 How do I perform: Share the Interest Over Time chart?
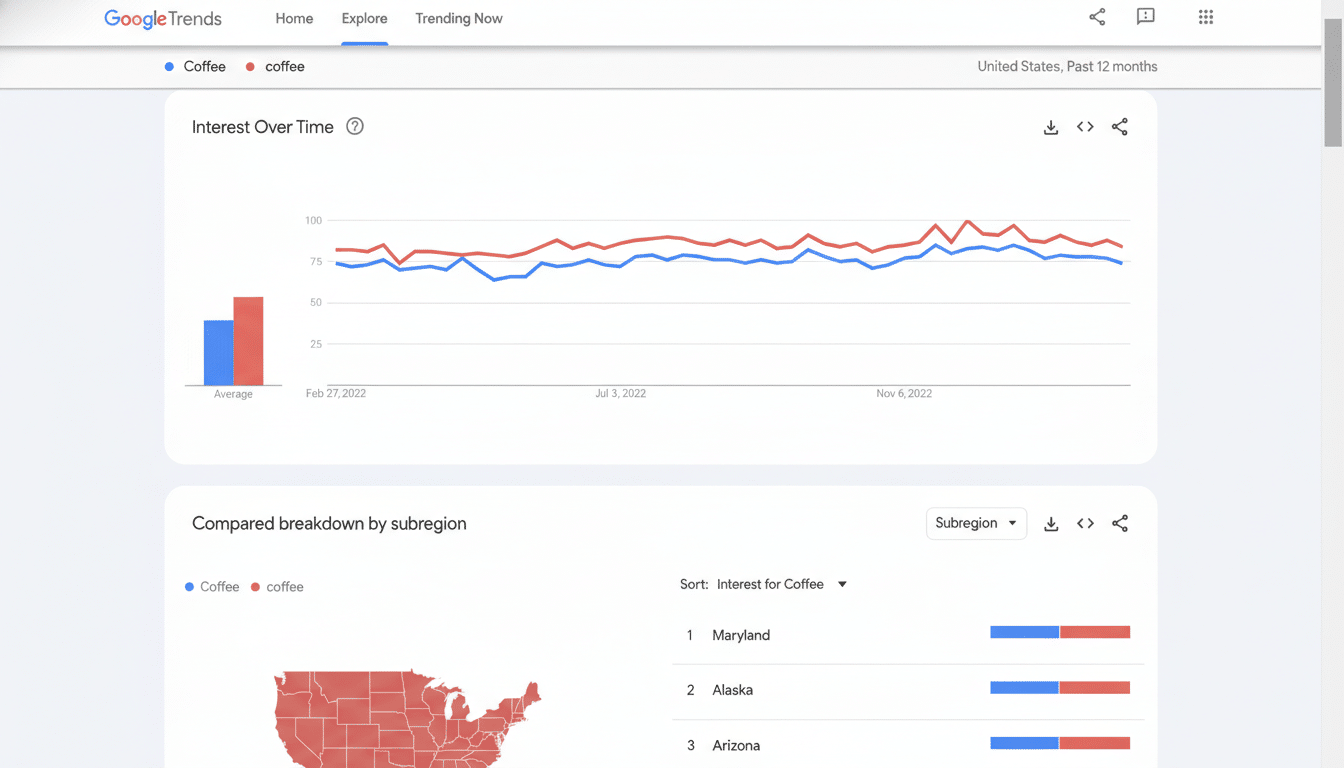1120,127
